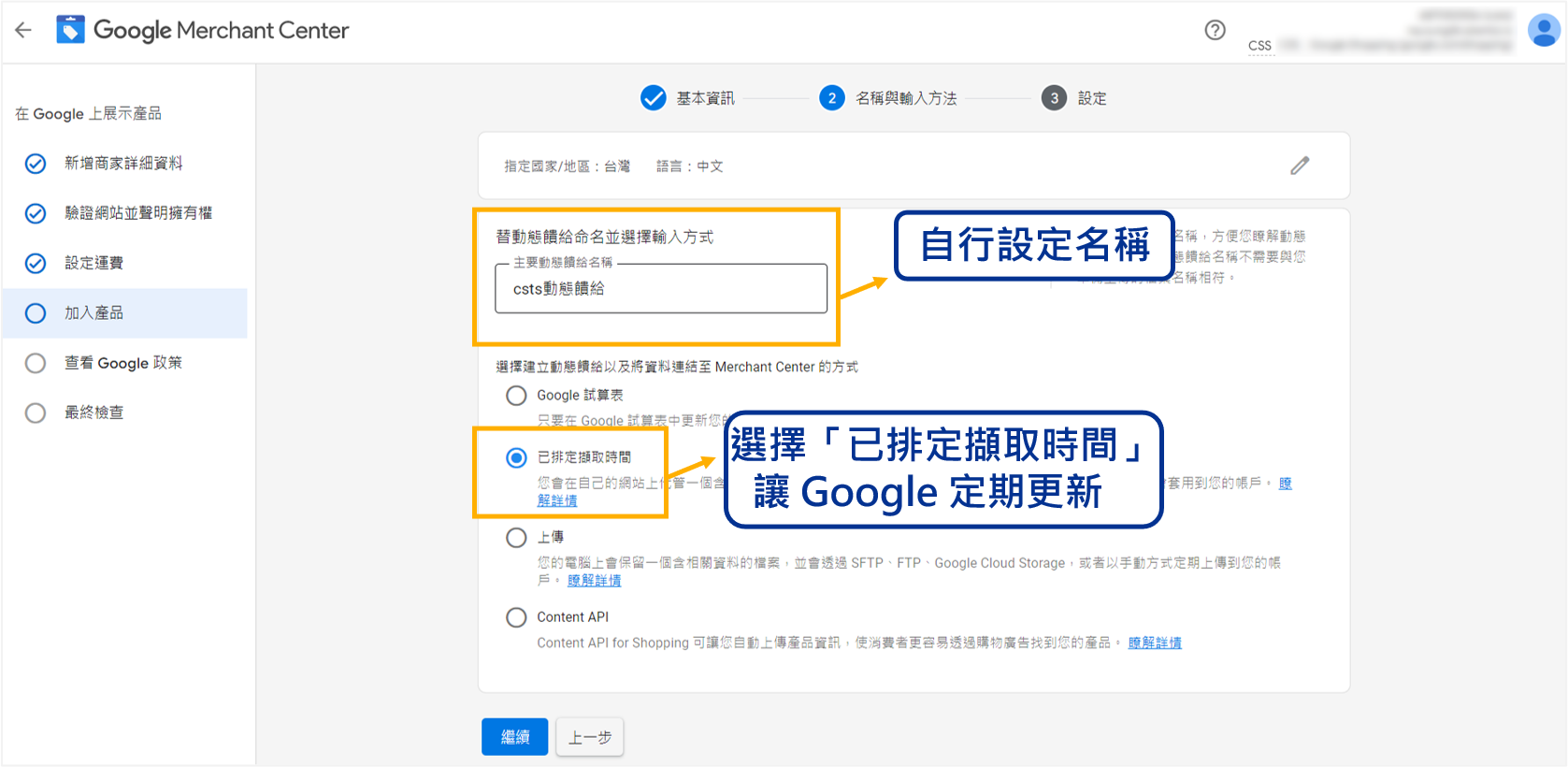Image resolution: width=1568 pixels, height=767 pixels.
Task: Click the checkmark icon beside 新增商家詳細資料
Action: tap(36, 164)
